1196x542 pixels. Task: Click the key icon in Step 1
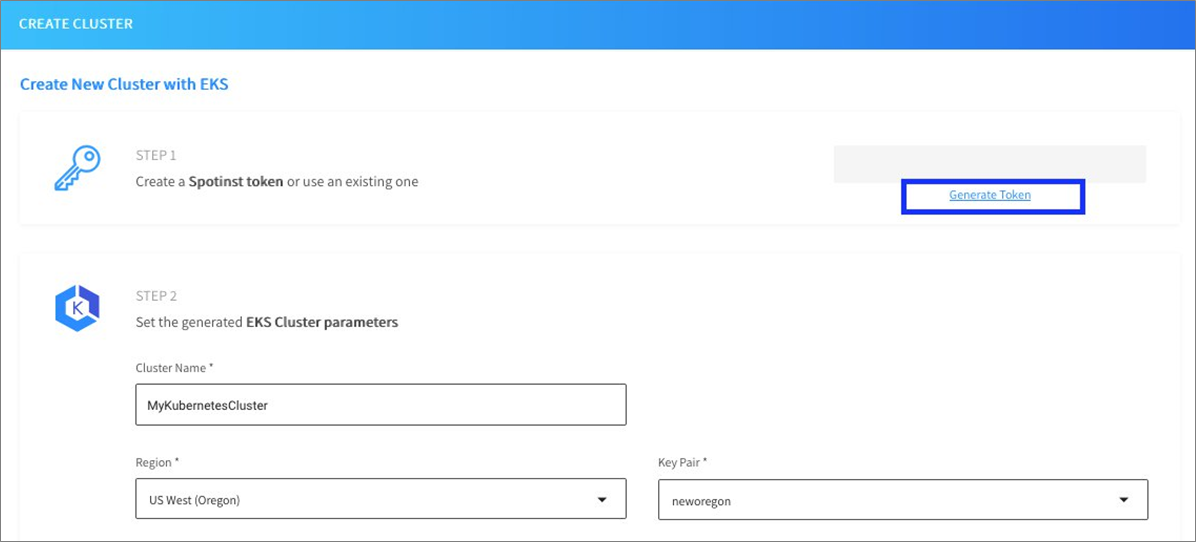[x=77, y=169]
